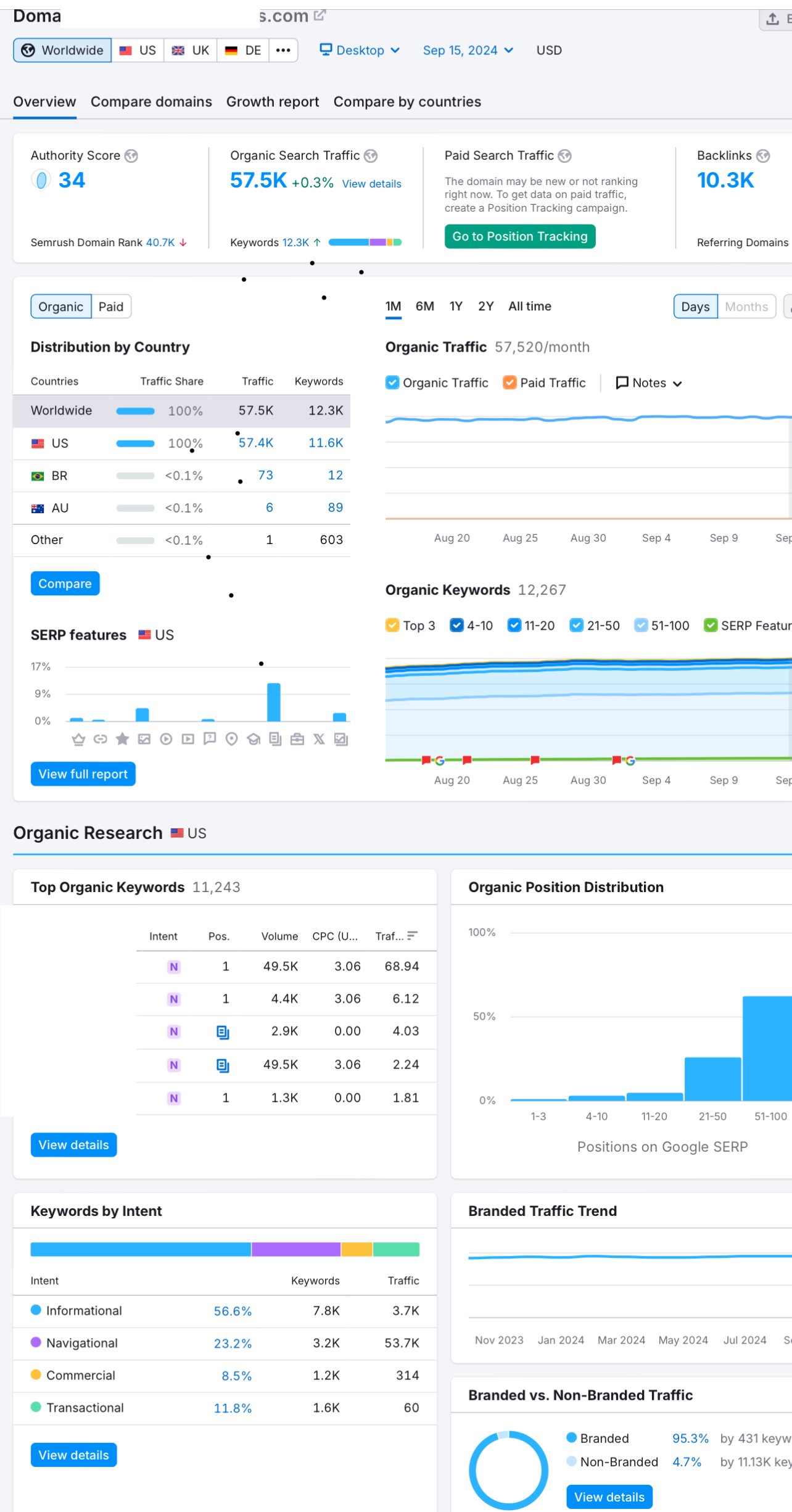The height and width of the screenshot is (1512, 792).
Task: Toggle the 21-50 positions checkbox
Action: click(x=577, y=626)
